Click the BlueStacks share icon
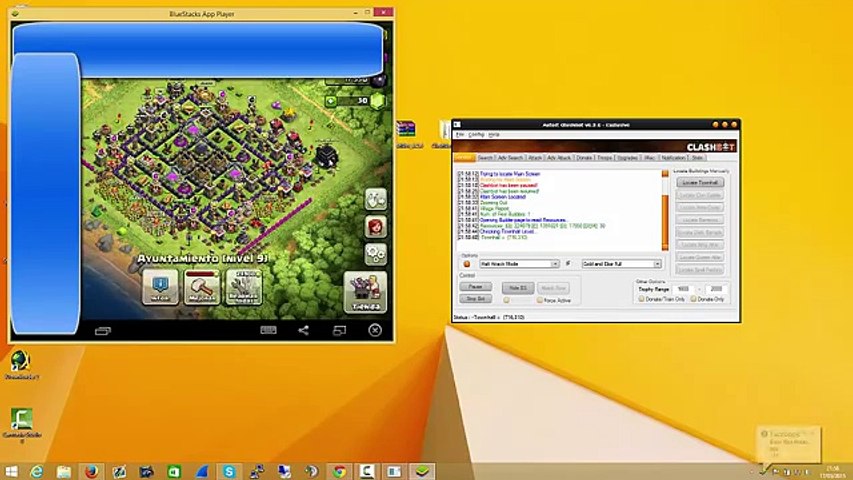 (304, 330)
